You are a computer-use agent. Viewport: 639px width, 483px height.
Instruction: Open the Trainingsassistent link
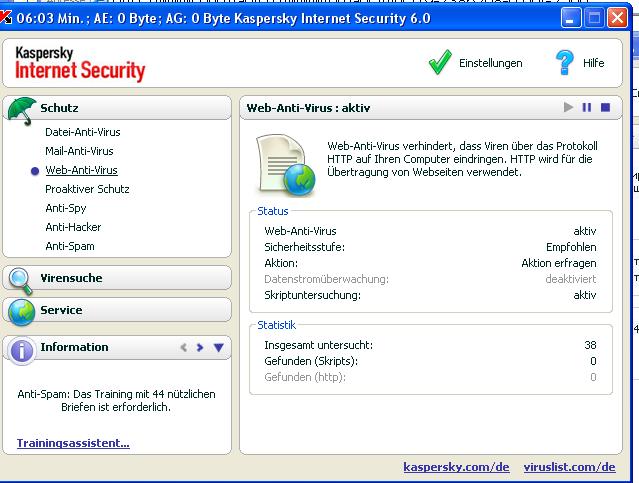(73, 443)
